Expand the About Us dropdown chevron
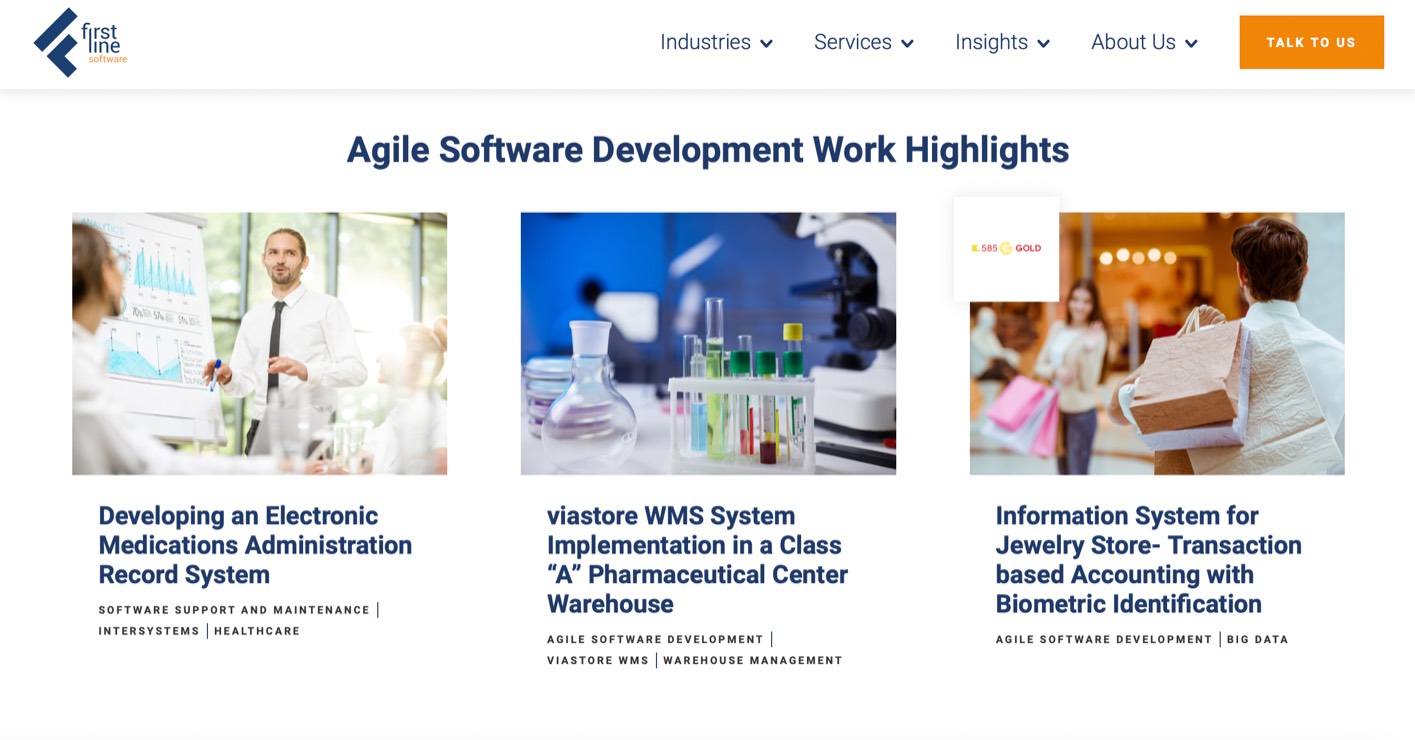The image size is (1415, 740). [1191, 44]
